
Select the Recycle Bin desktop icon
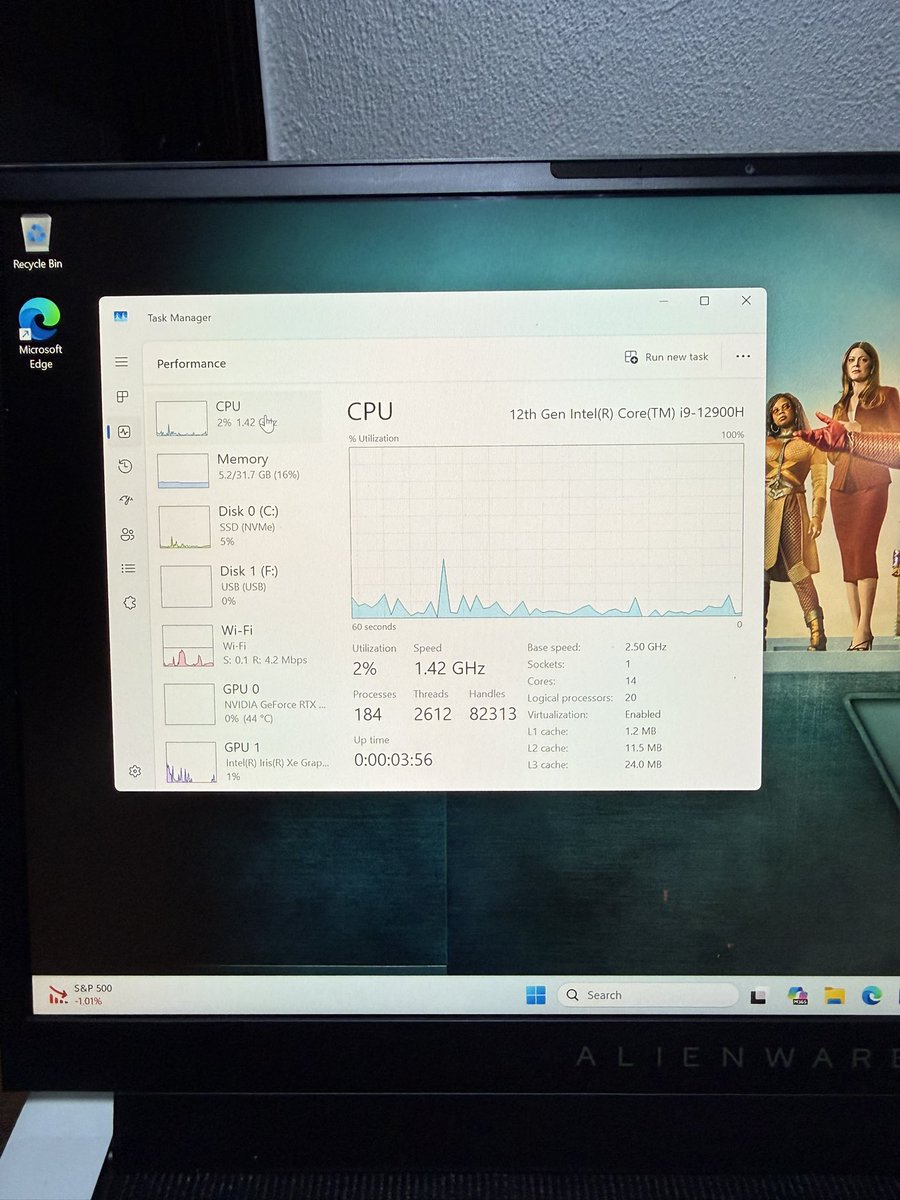(x=37, y=242)
